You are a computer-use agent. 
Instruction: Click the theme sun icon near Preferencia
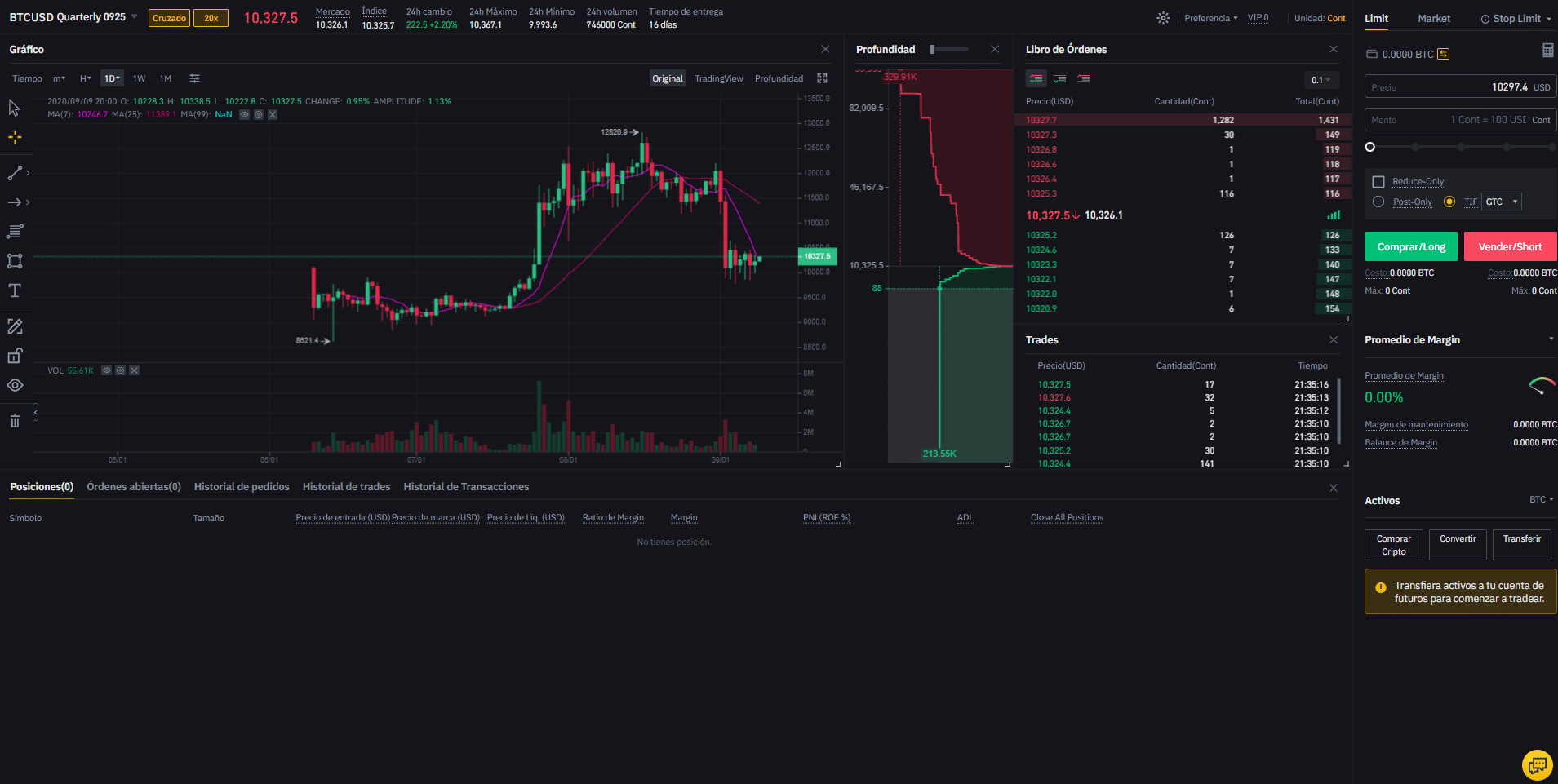(x=1163, y=18)
